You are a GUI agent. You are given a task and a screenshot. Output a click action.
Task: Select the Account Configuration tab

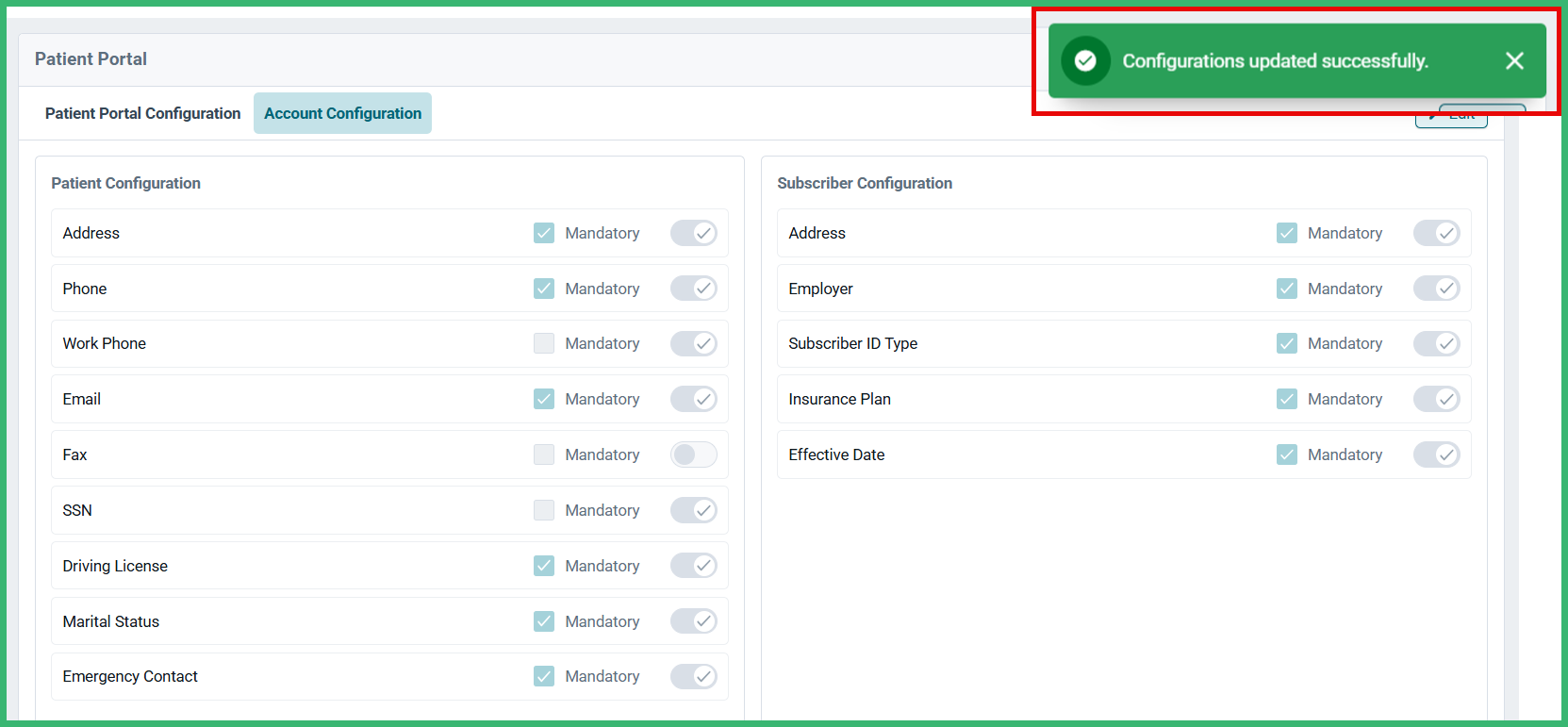click(342, 113)
